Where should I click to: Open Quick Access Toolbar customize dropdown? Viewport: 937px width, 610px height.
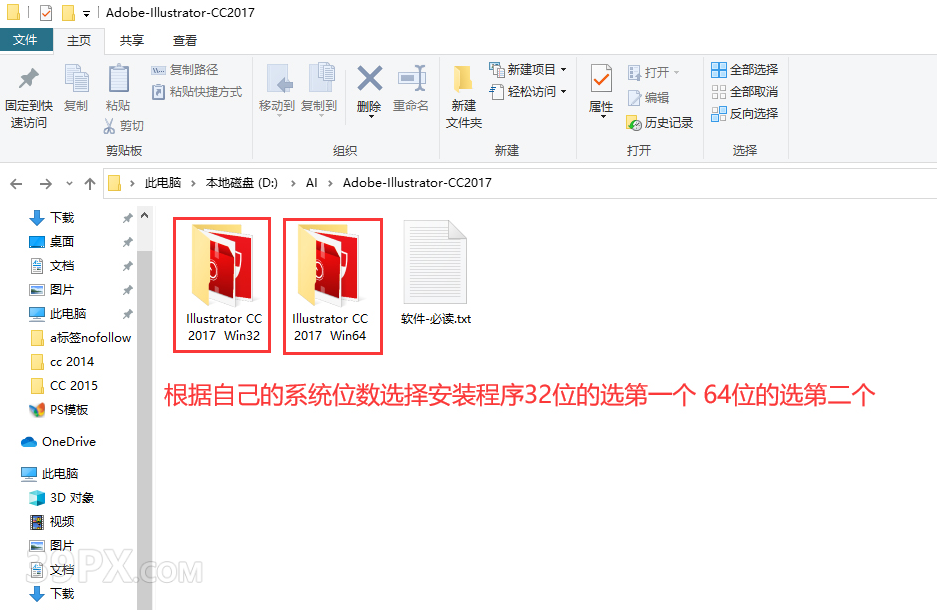[x=87, y=13]
